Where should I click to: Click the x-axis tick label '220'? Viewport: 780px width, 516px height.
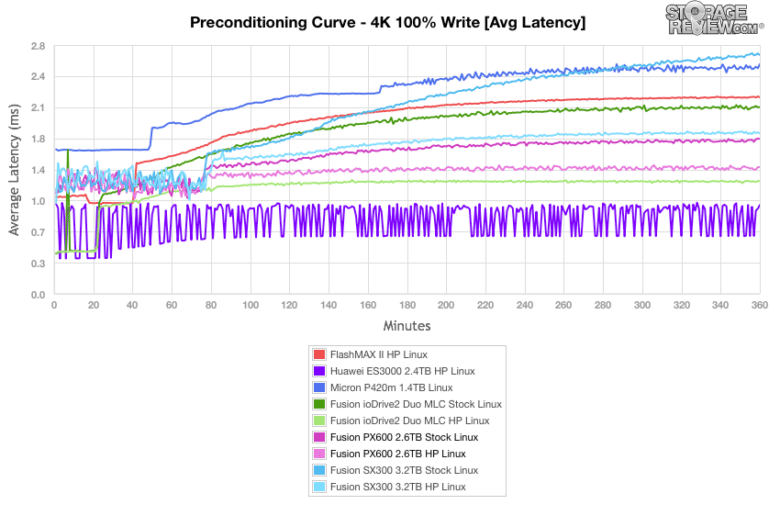[486, 305]
